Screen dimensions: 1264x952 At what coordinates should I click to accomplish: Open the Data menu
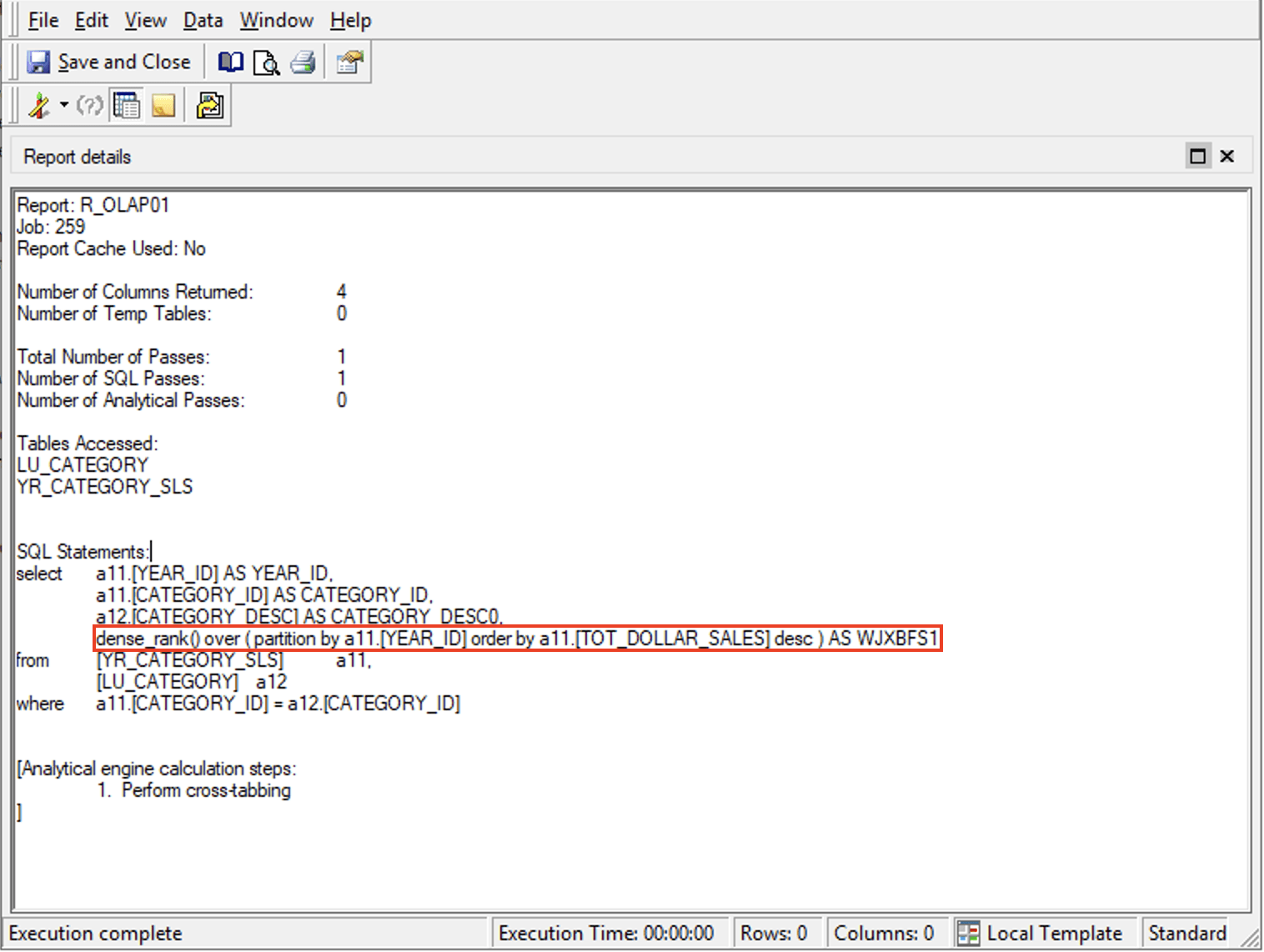coord(203,20)
